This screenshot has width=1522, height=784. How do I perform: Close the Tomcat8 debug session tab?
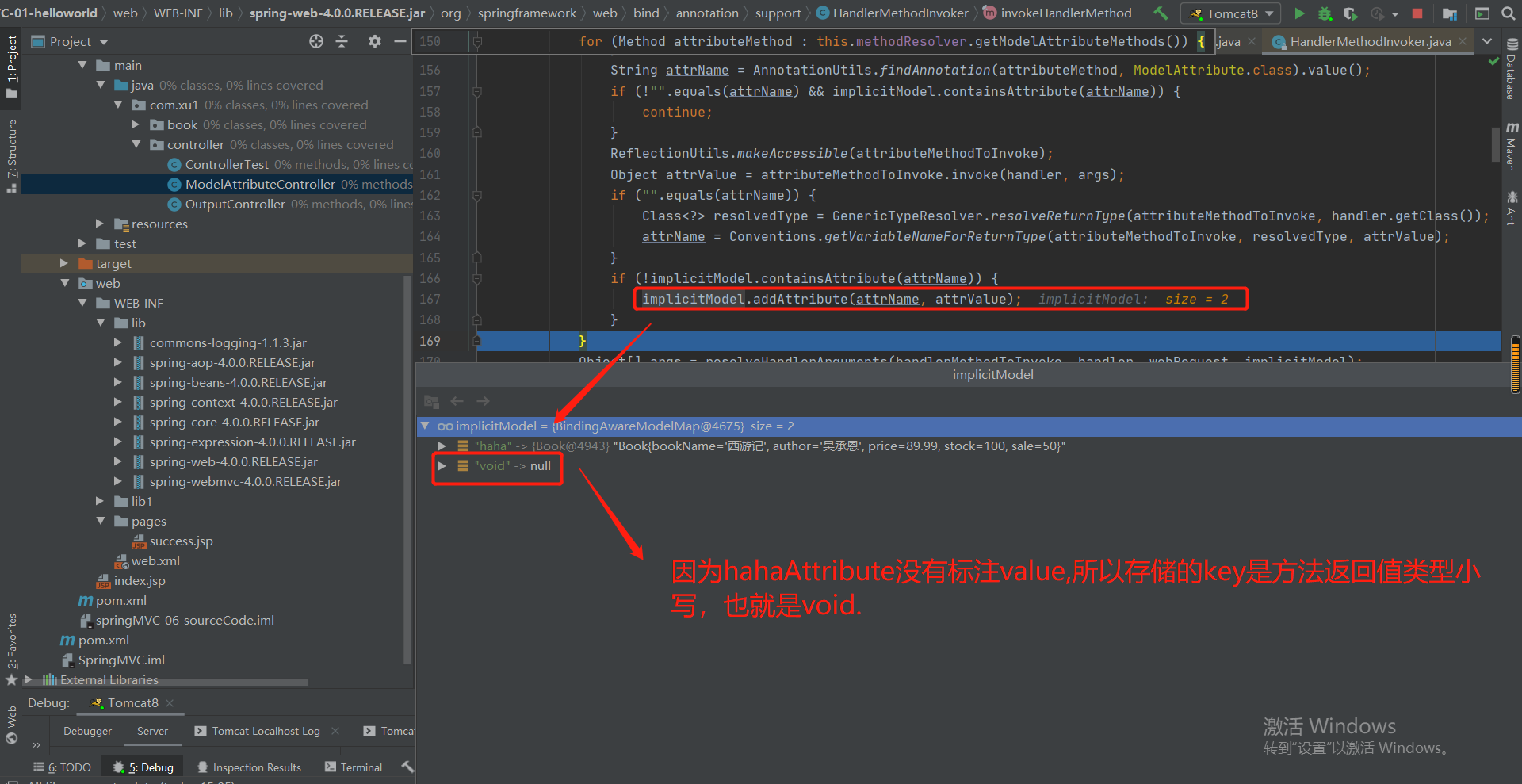point(170,703)
